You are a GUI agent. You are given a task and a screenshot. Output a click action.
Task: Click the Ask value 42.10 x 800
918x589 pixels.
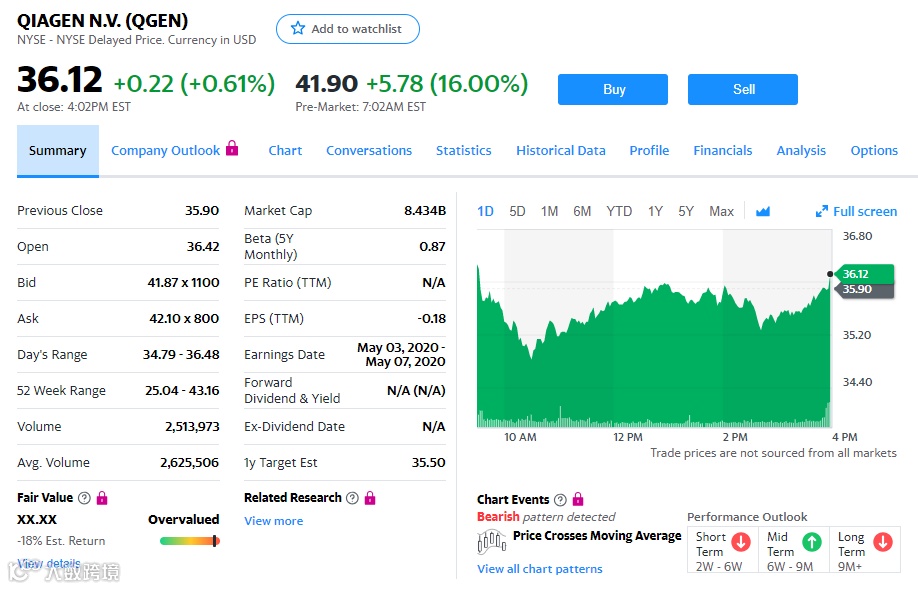tap(184, 319)
